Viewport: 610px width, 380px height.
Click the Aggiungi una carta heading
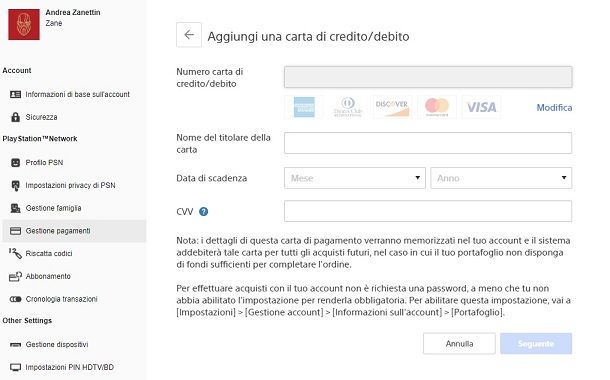pyautogui.click(x=308, y=36)
